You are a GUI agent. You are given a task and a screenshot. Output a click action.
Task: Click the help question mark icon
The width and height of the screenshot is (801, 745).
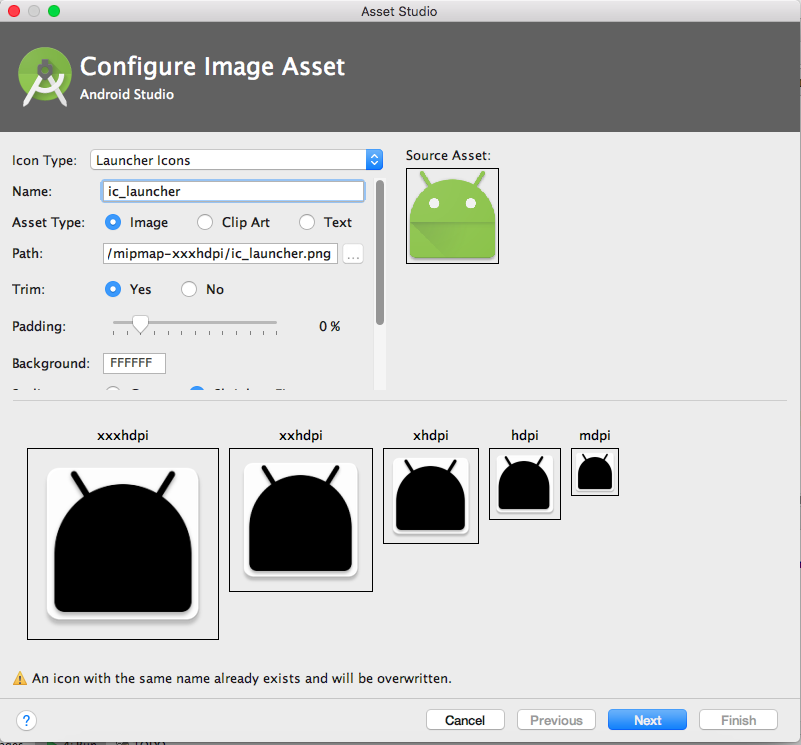tap(27, 720)
